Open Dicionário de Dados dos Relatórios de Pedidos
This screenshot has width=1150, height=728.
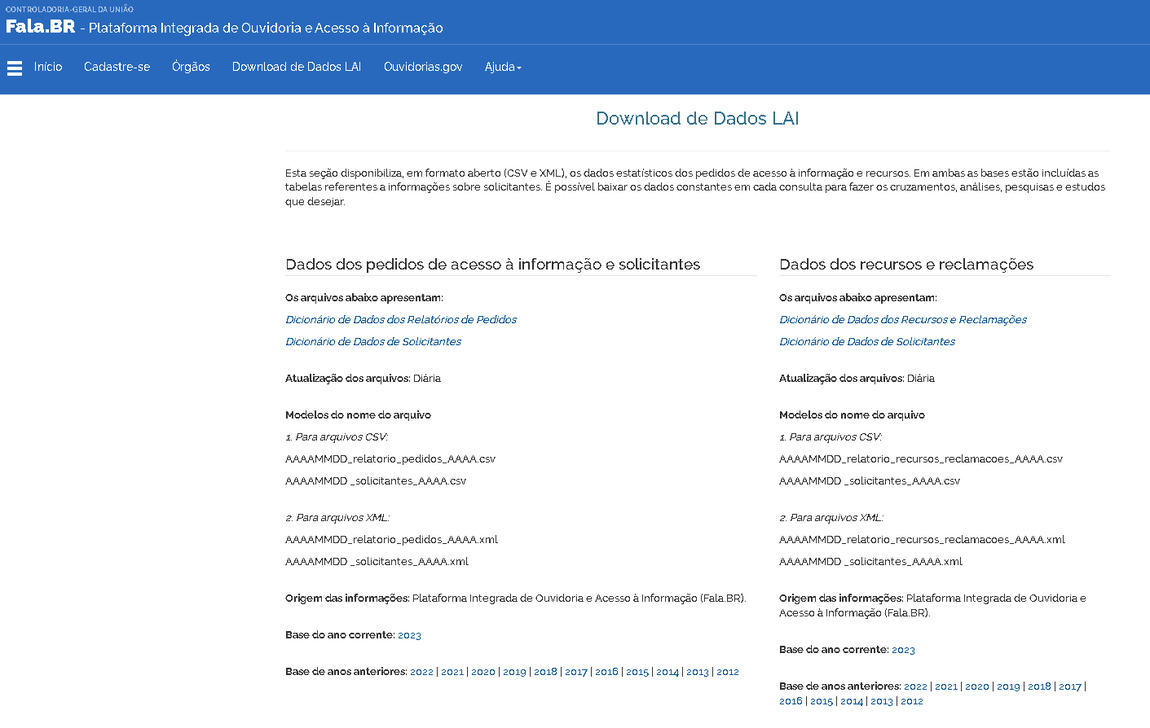pos(400,319)
